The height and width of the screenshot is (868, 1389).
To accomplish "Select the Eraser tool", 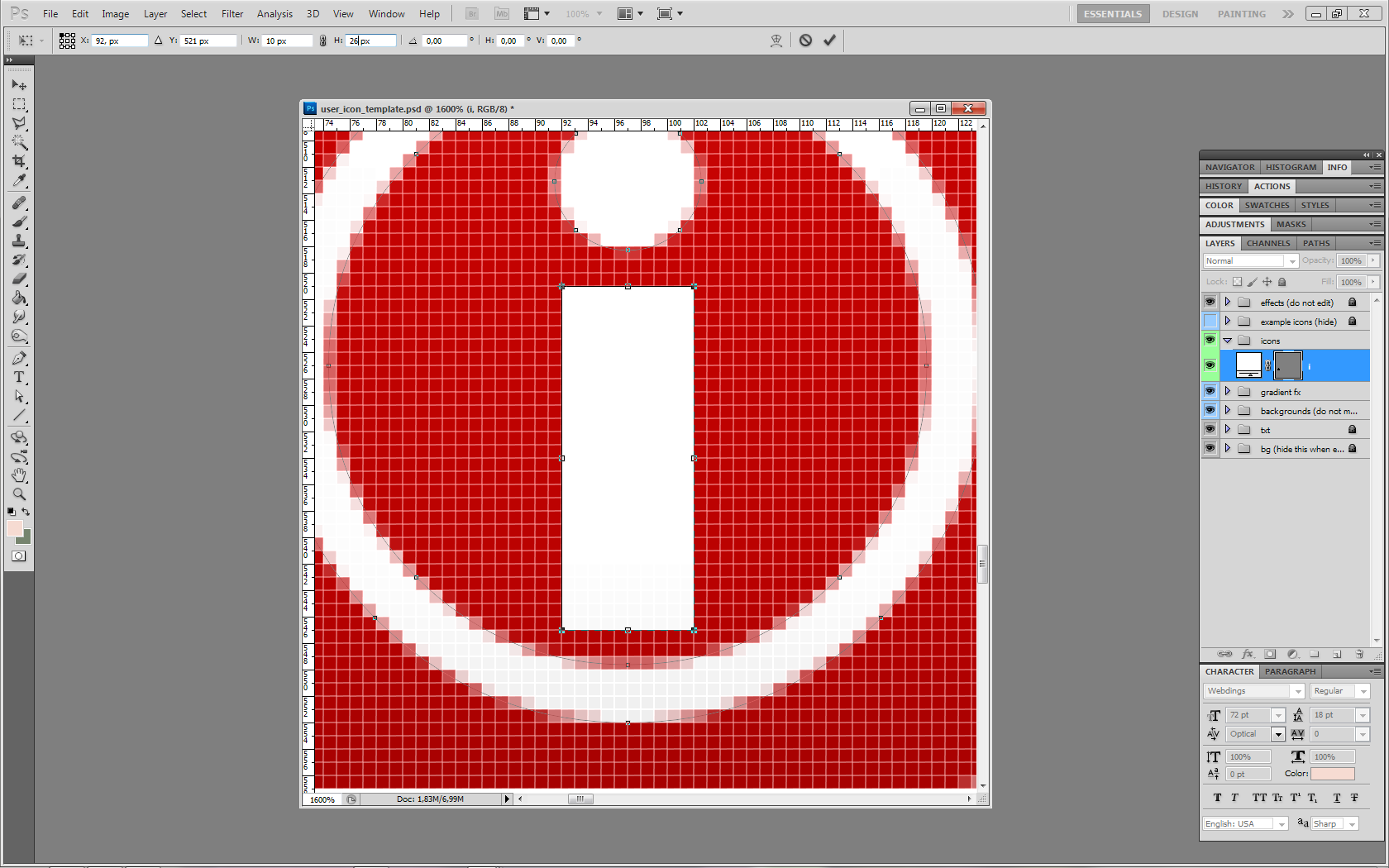I will coord(19,279).
